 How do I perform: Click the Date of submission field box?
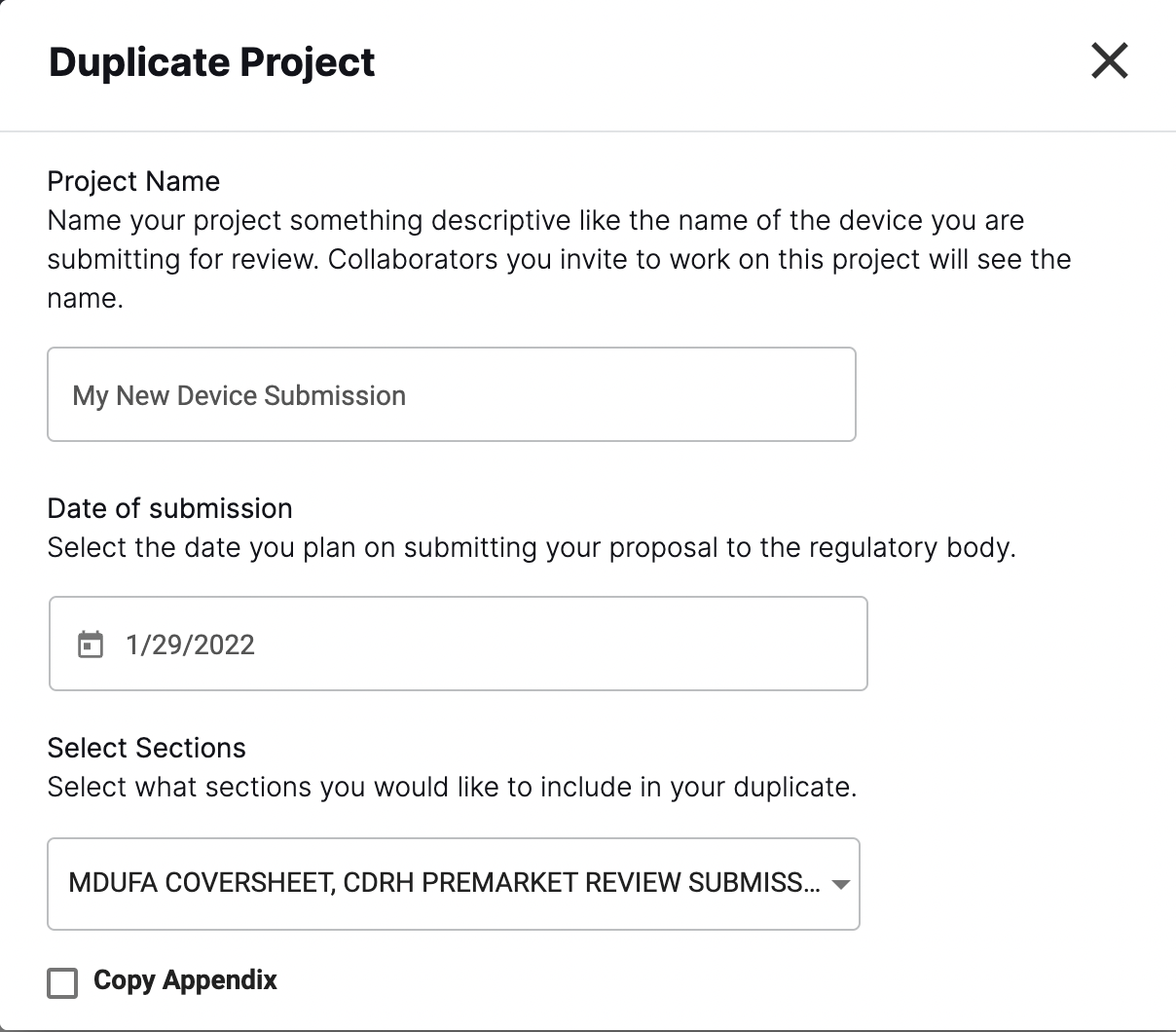click(x=458, y=644)
